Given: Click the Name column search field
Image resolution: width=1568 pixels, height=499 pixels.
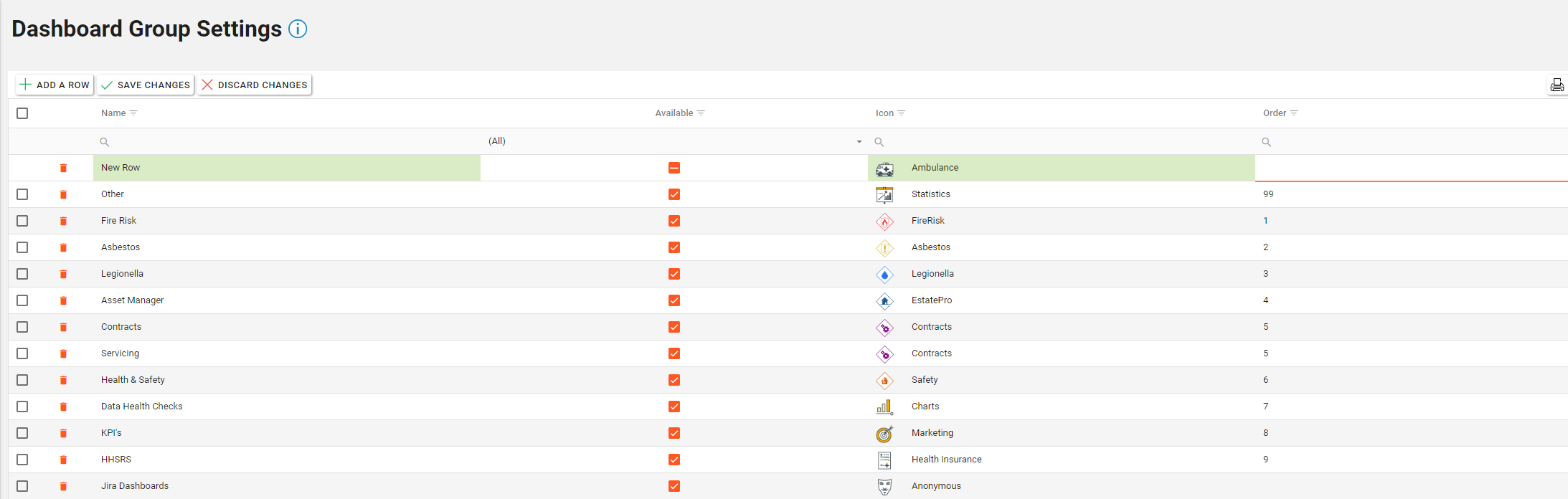Looking at the screenshot, I should 287,142.
